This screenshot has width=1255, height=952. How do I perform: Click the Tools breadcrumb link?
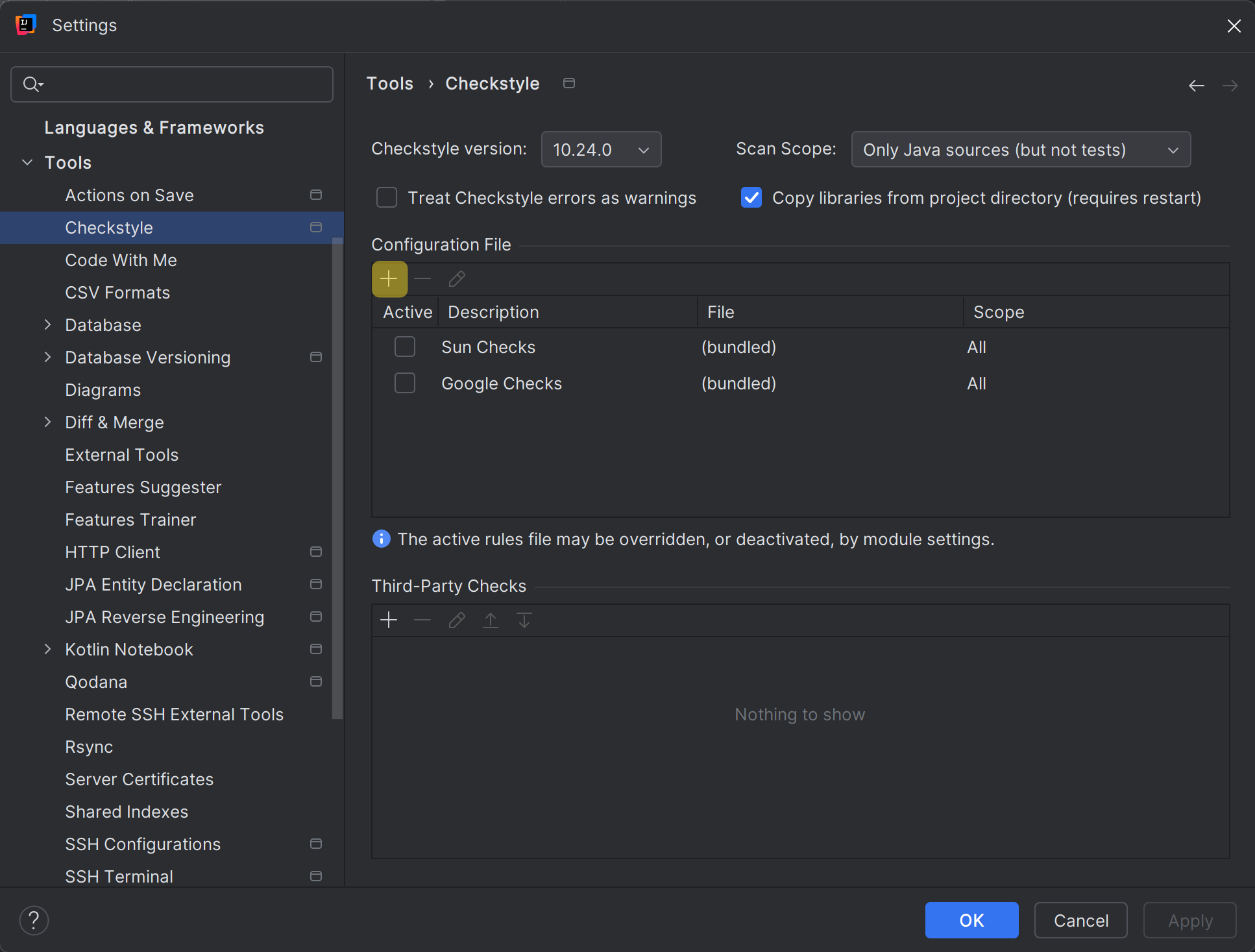[390, 84]
